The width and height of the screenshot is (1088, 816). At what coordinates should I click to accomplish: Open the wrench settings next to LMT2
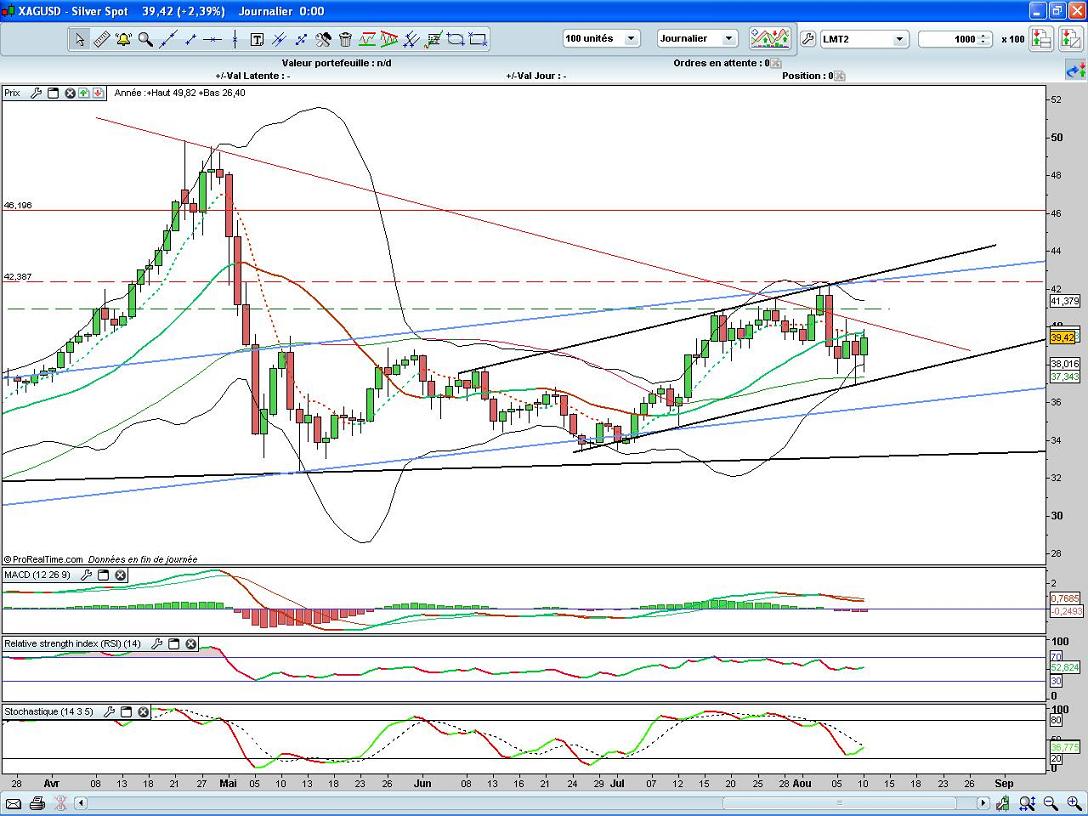pyautogui.click(x=808, y=39)
